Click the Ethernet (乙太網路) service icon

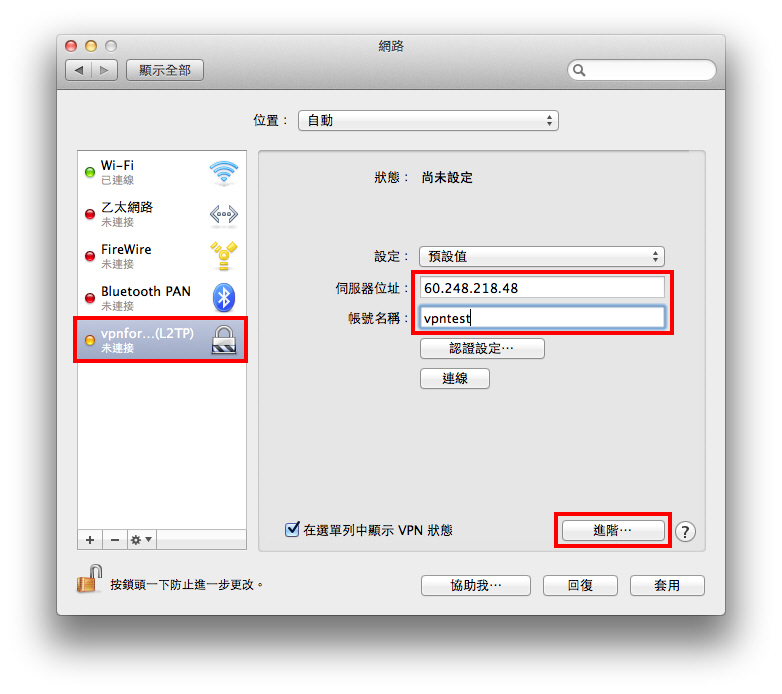223,215
